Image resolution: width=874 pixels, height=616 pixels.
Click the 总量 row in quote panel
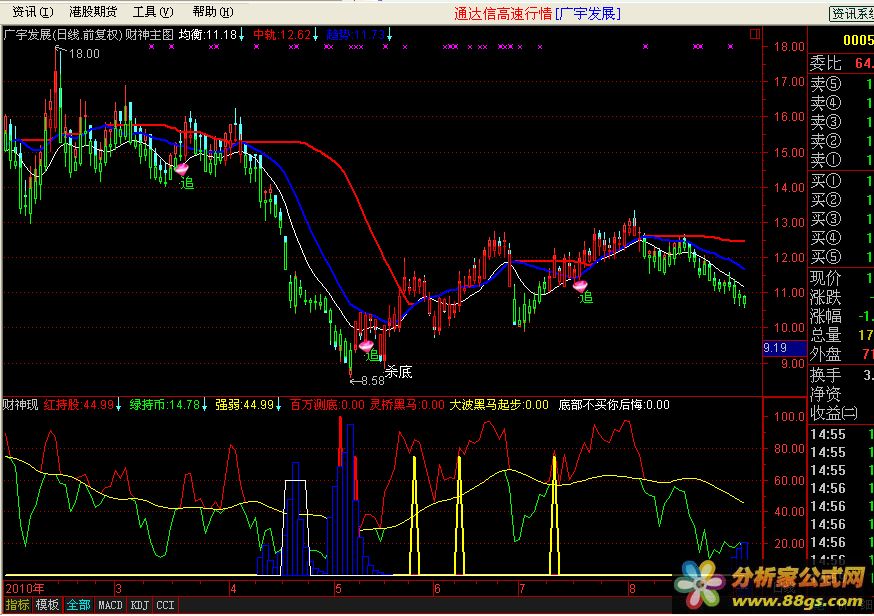[841, 335]
